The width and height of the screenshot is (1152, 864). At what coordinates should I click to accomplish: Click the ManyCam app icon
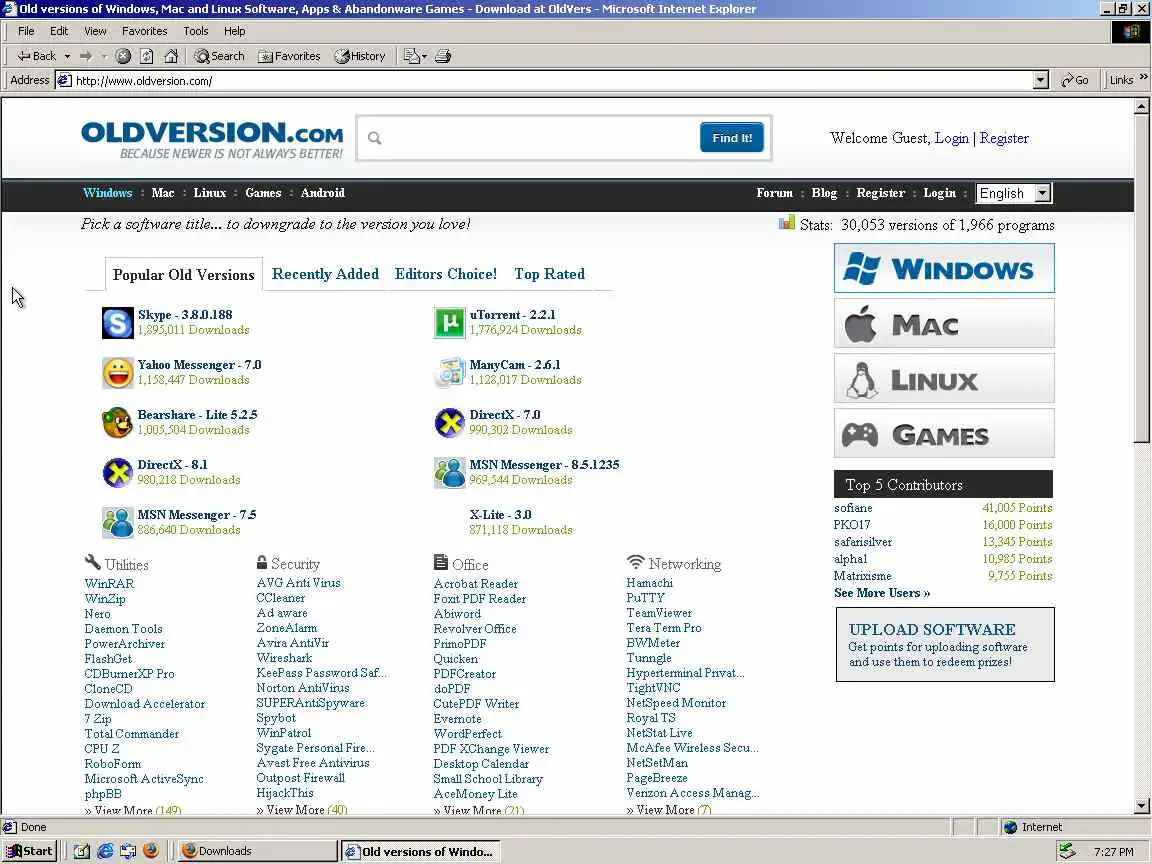[x=450, y=373]
